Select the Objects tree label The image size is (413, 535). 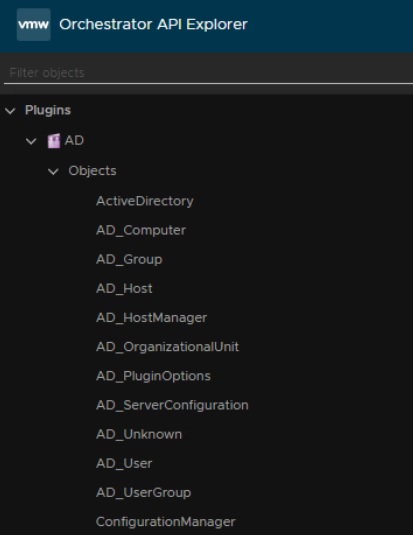tap(92, 171)
